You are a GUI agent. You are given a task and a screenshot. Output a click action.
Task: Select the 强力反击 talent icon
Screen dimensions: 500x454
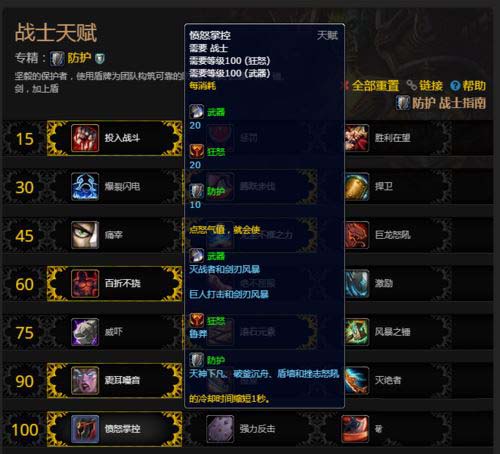click(x=220, y=429)
